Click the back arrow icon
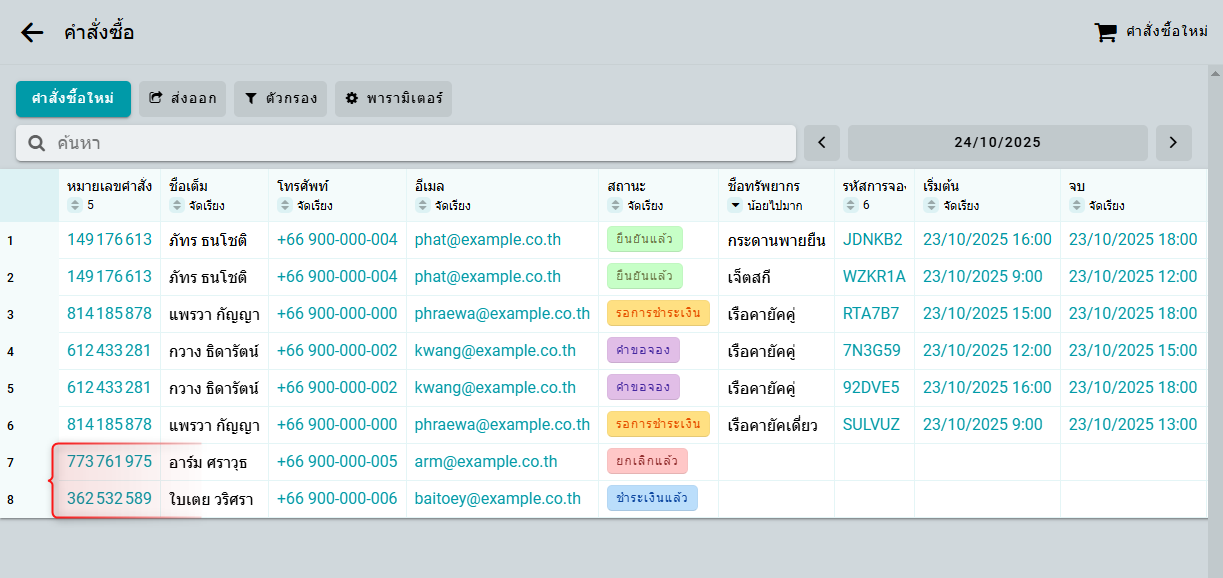The width and height of the screenshot is (1223, 578). (32, 33)
